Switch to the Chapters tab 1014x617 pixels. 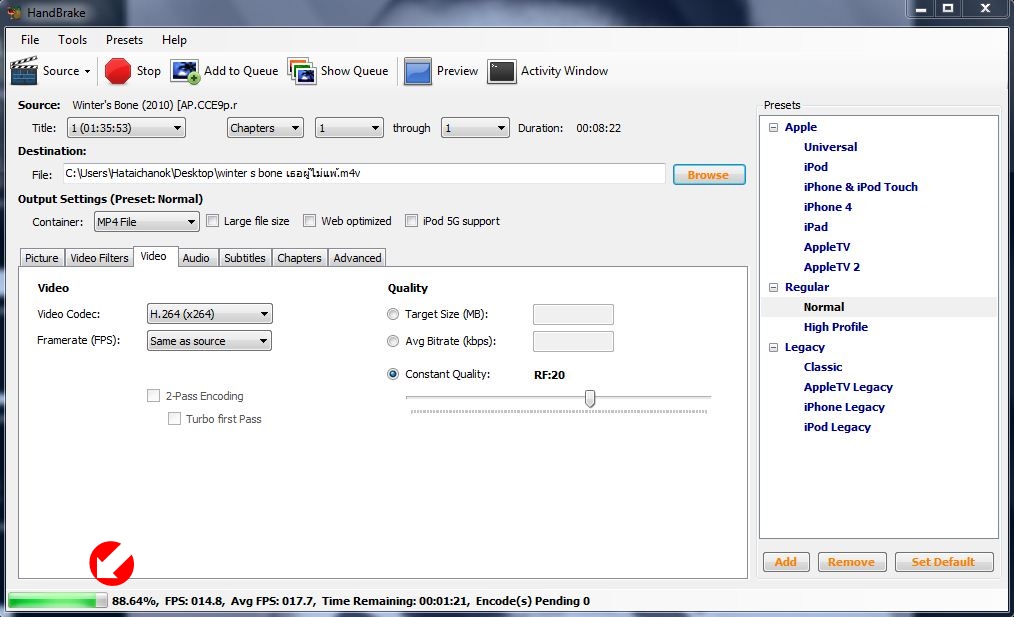(x=299, y=257)
